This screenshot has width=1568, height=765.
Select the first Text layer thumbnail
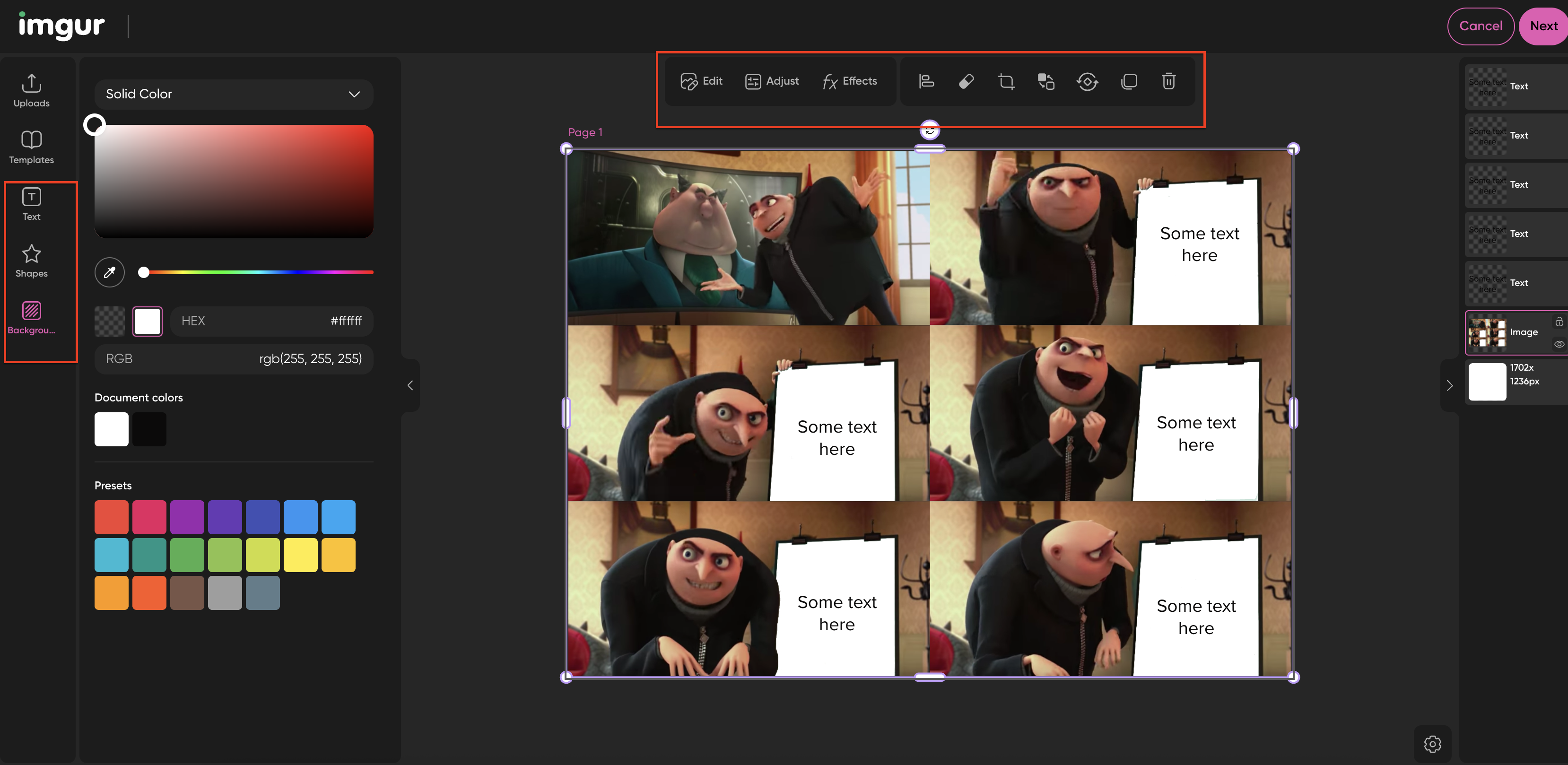tap(1487, 87)
